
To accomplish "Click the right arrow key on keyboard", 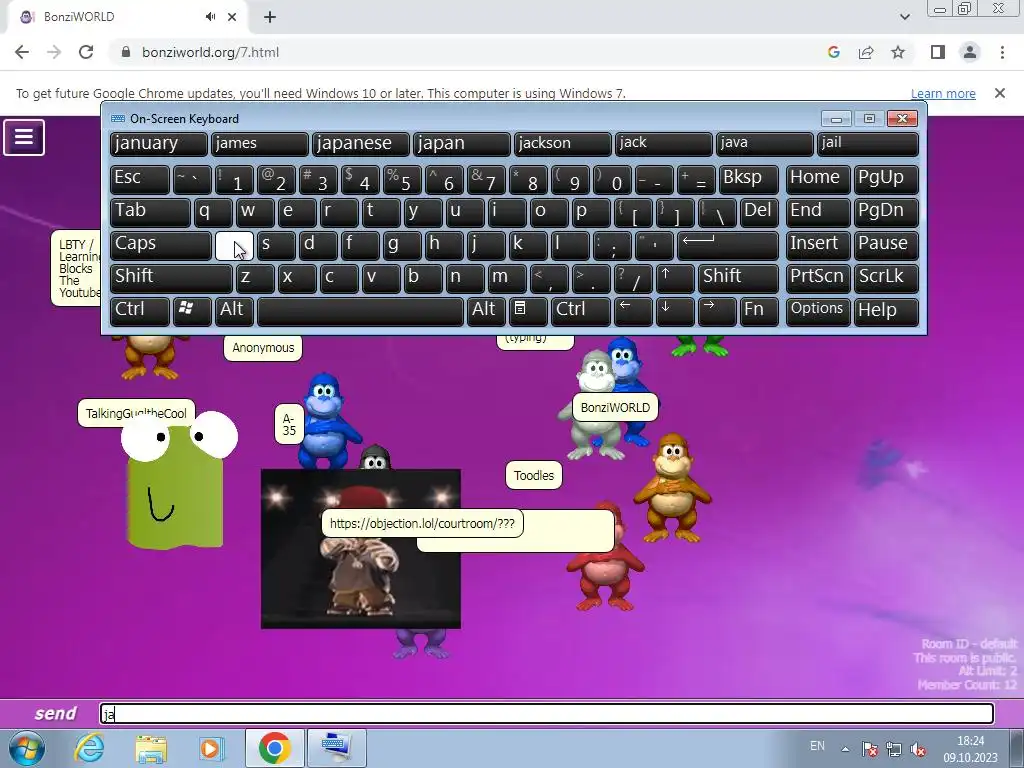I will (x=716, y=310).
